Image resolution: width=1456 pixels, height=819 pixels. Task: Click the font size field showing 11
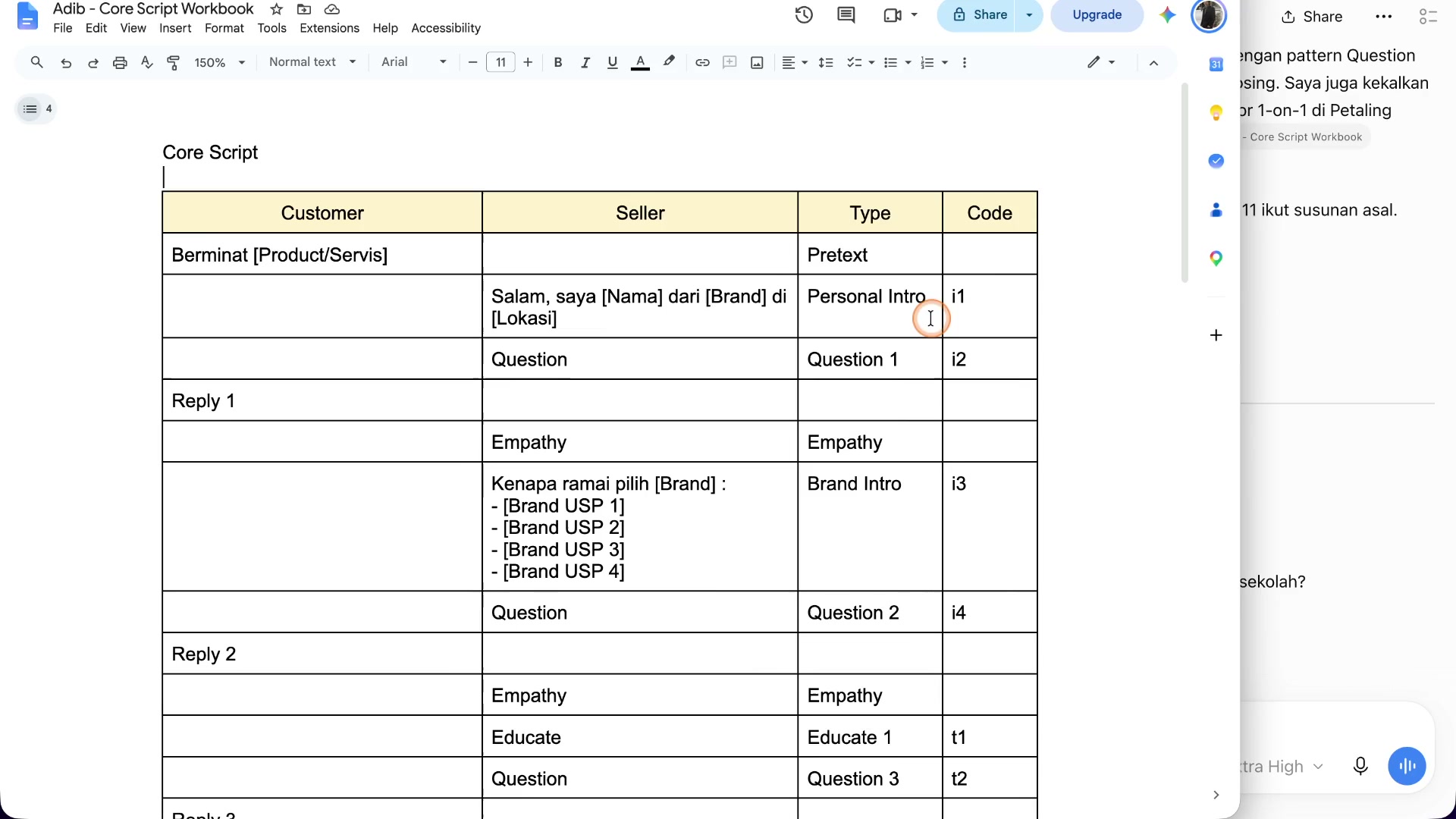pyautogui.click(x=500, y=62)
